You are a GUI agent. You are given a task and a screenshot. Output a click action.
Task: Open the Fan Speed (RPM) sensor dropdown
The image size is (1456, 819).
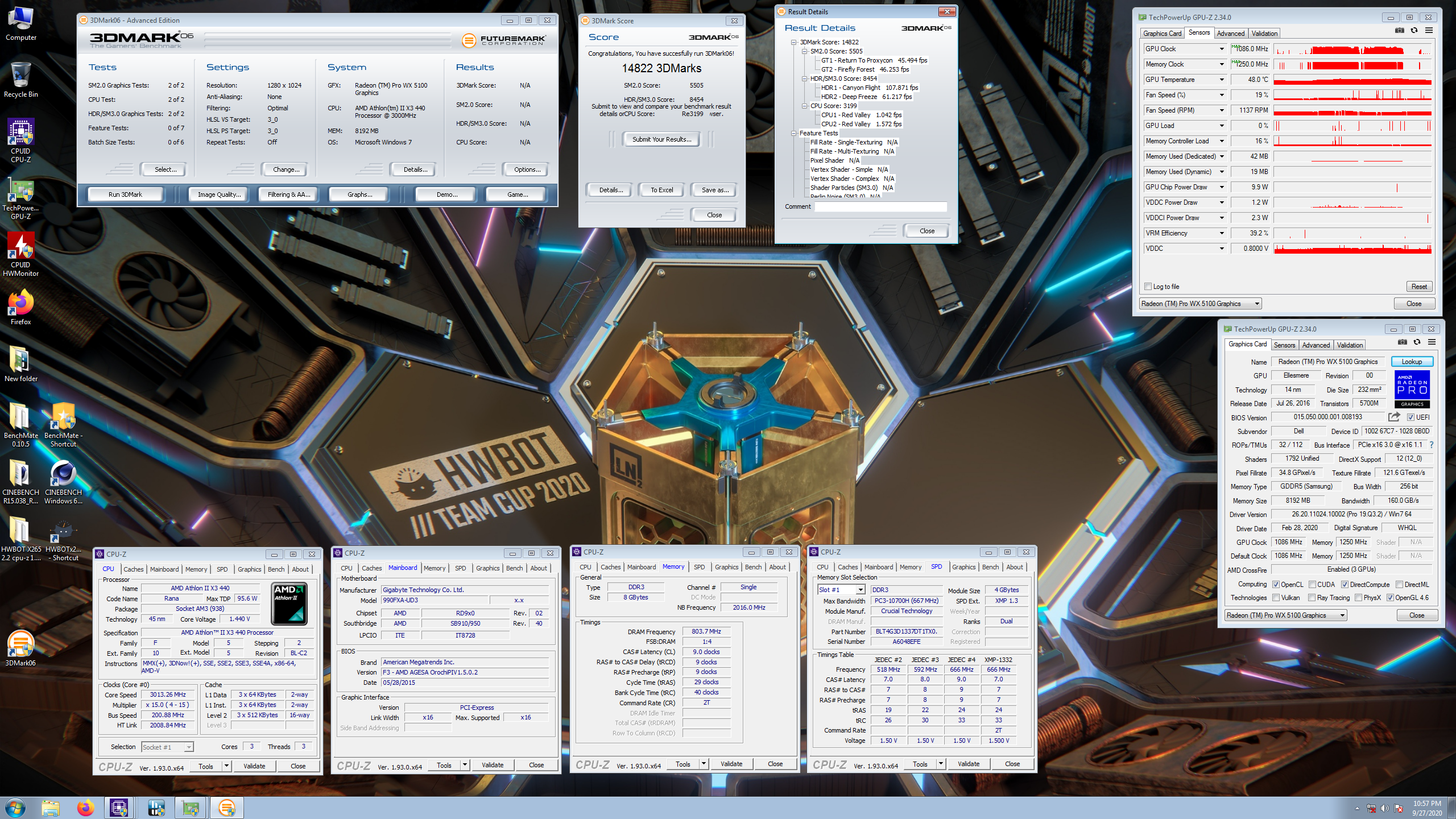[1221, 110]
